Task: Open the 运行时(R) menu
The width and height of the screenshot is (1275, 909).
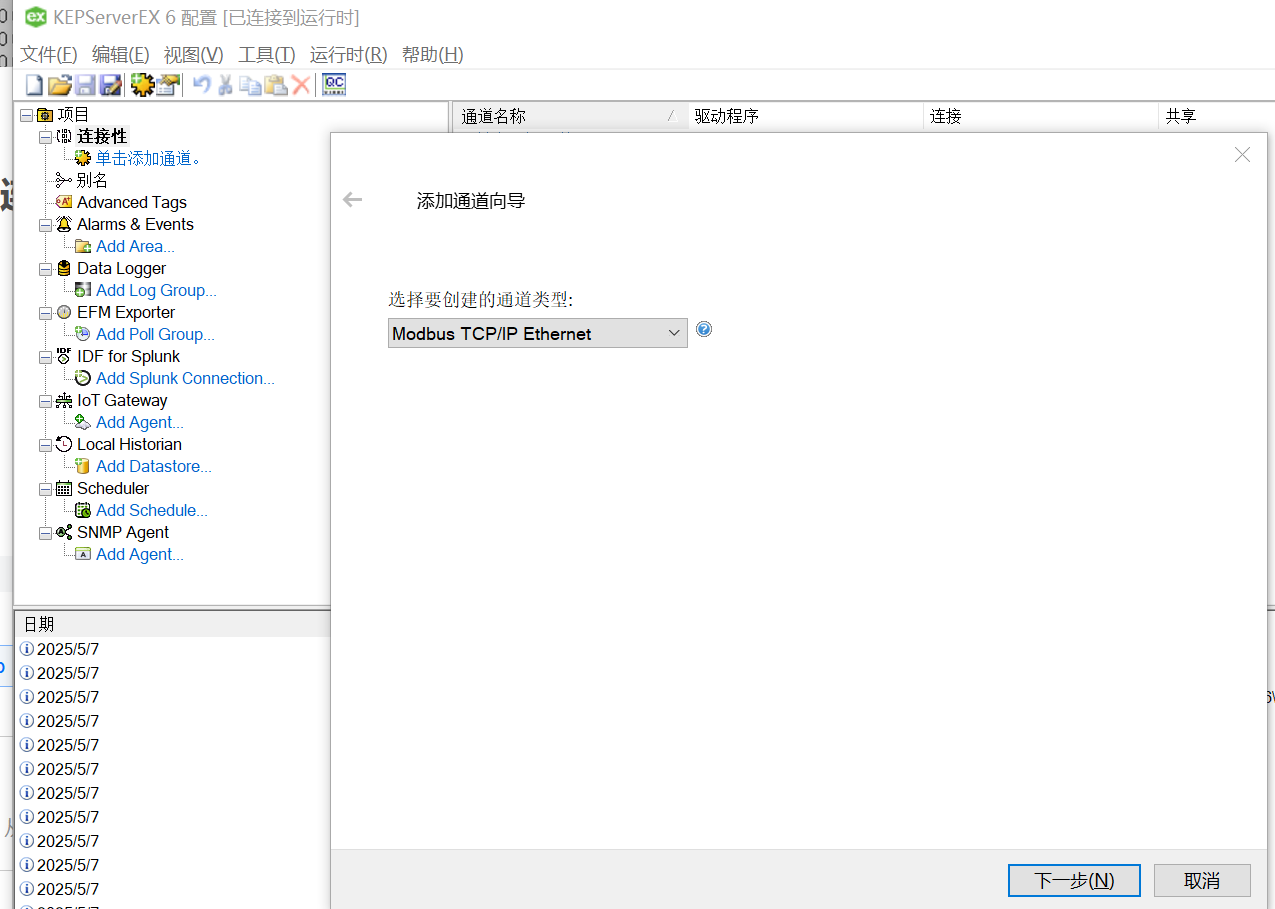Action: (x=349, y=54)
